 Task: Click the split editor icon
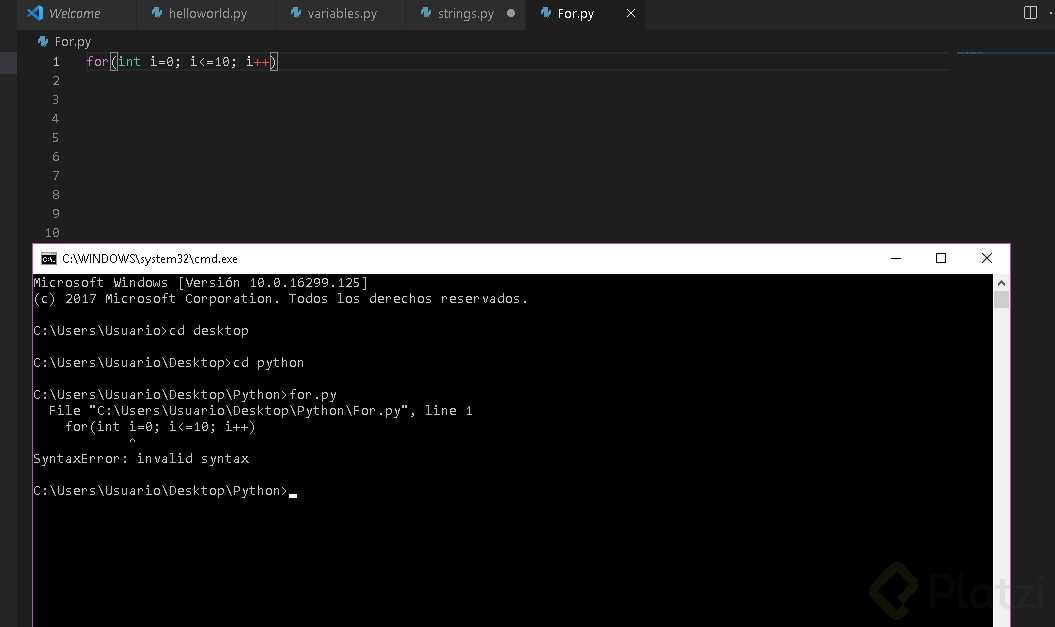pos(1030,13)
